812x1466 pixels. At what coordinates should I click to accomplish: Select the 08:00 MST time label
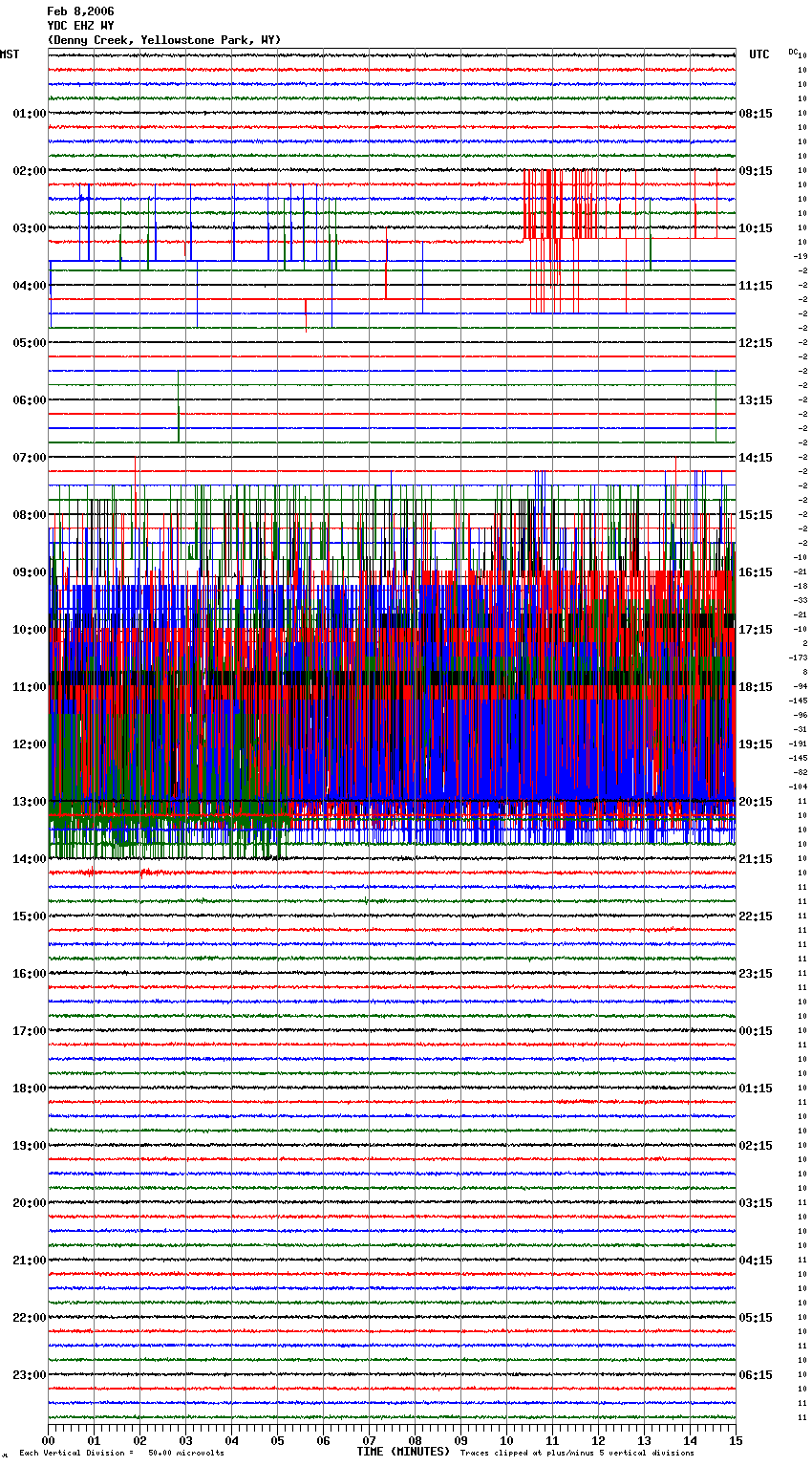[x=30, y=515]
